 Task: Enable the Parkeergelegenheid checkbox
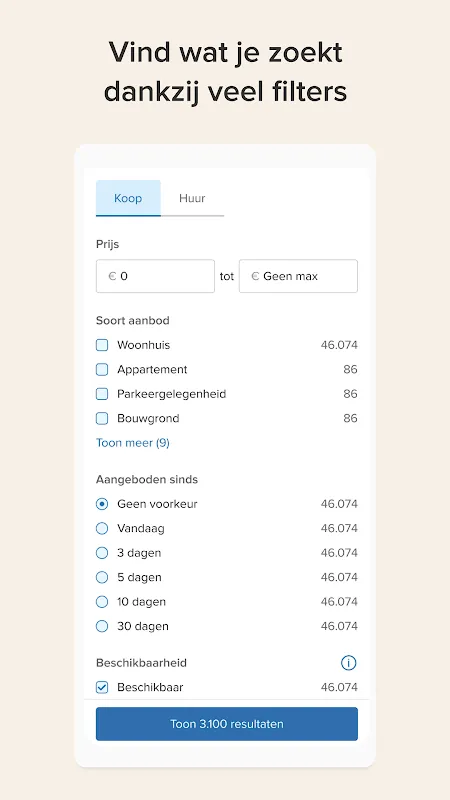tap(102, 394)
